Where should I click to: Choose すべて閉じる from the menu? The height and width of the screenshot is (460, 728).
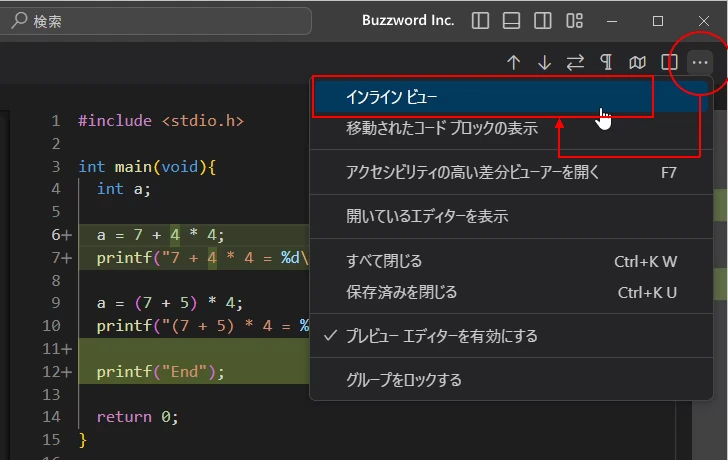pos(511,261)
